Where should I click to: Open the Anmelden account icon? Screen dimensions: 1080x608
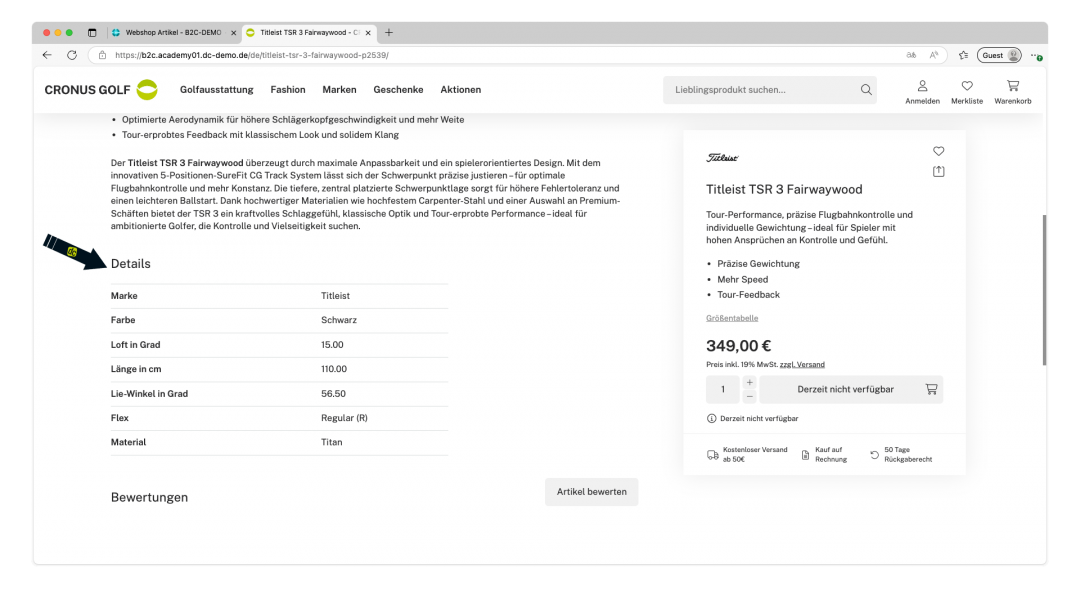pyautogui.click(x=922, y=92)
